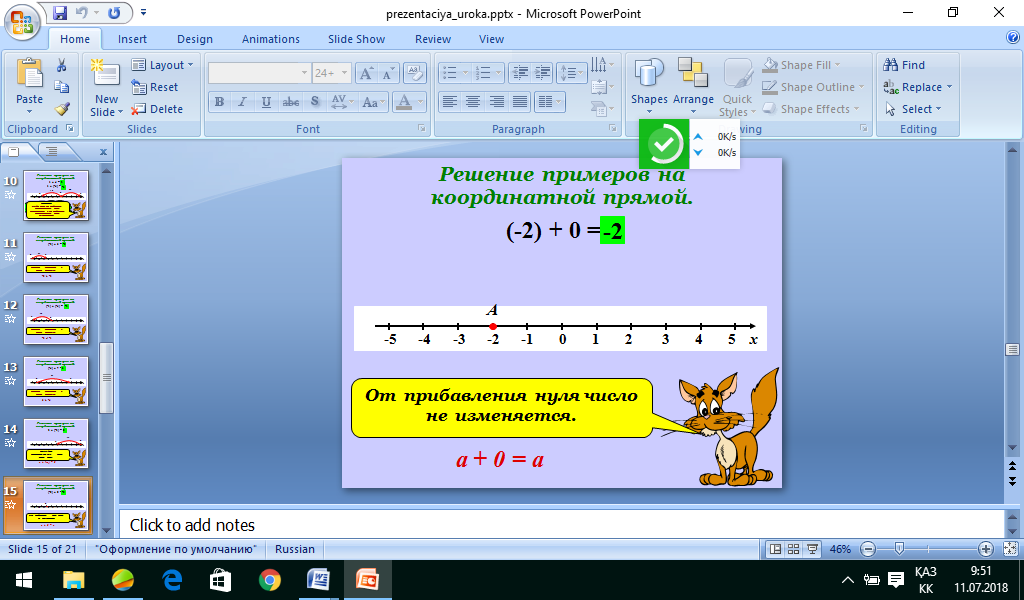Undo the last action in the Quick Access toolbar
This screenshot has width=1024, height=600.
pyautogui.click(x=82, y=12)
